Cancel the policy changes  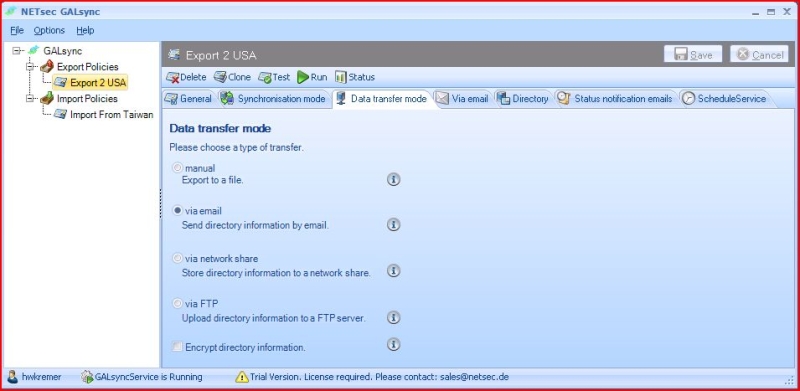pyautogui.click(x=760, y=54)
